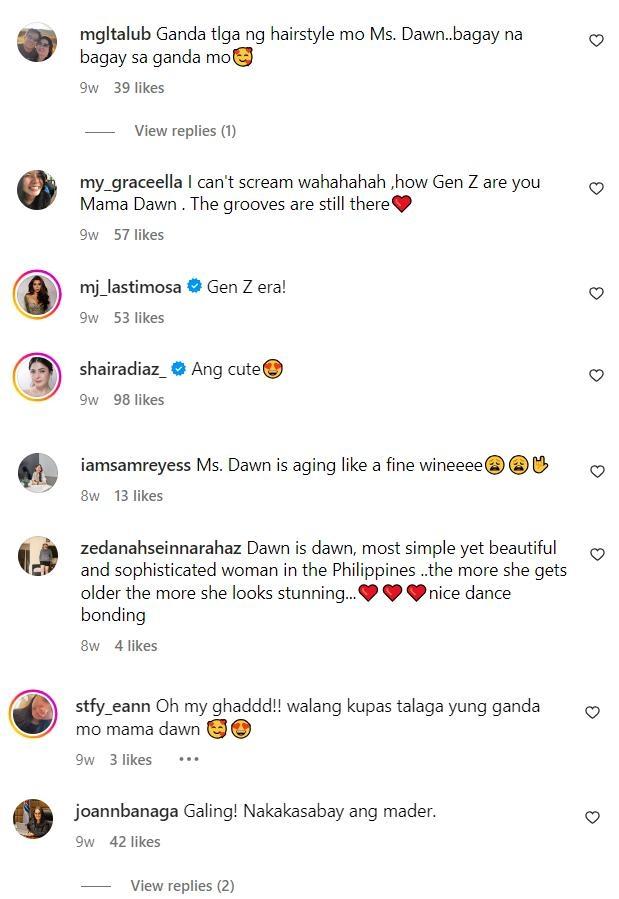
Task: Expand View replies (1) under mgltalub
Action: [x=185, y=131]
